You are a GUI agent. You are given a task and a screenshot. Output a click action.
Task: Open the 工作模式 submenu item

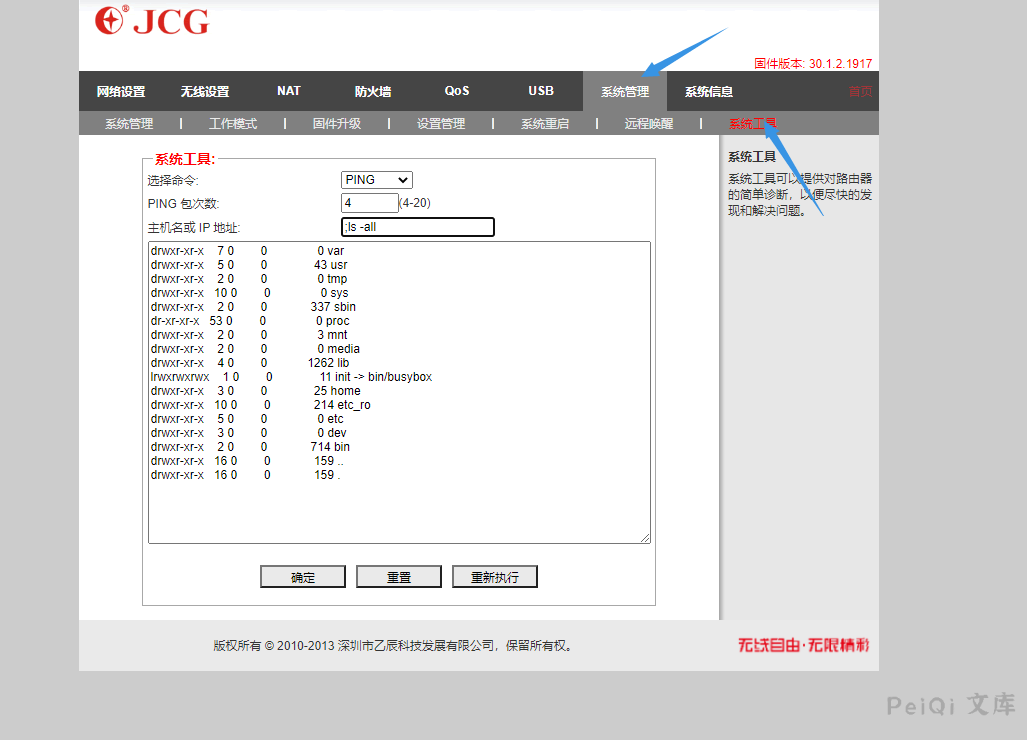coord(233,124)
